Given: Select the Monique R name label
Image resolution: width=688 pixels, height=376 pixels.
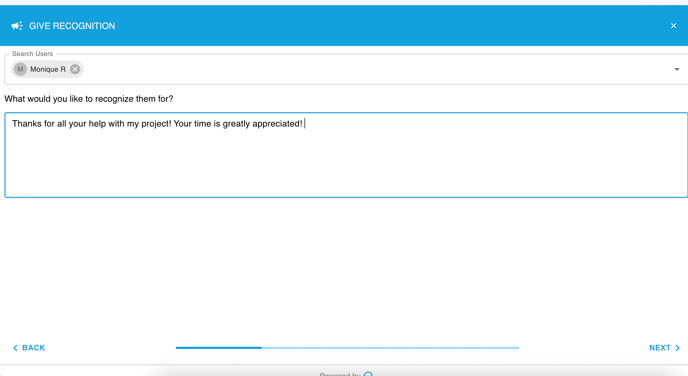Looking at the screenshot, I should pos(48,69).
